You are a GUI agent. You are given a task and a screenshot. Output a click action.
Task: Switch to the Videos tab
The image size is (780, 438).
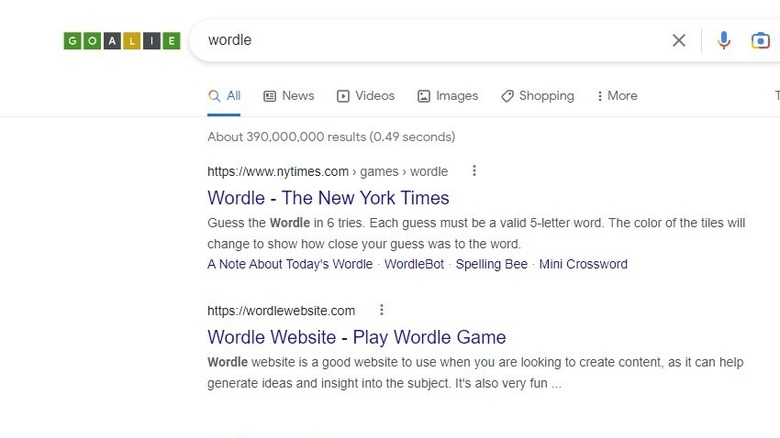[365, 96]
